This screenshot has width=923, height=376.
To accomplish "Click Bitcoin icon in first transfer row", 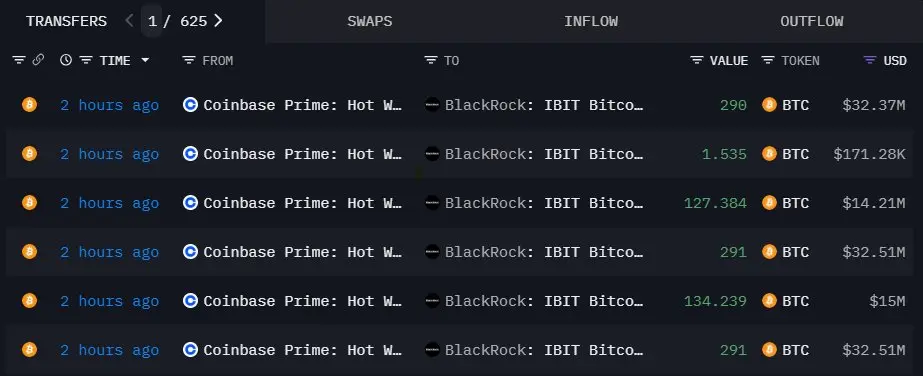I will pyautogui.click(x=29, y=105).
